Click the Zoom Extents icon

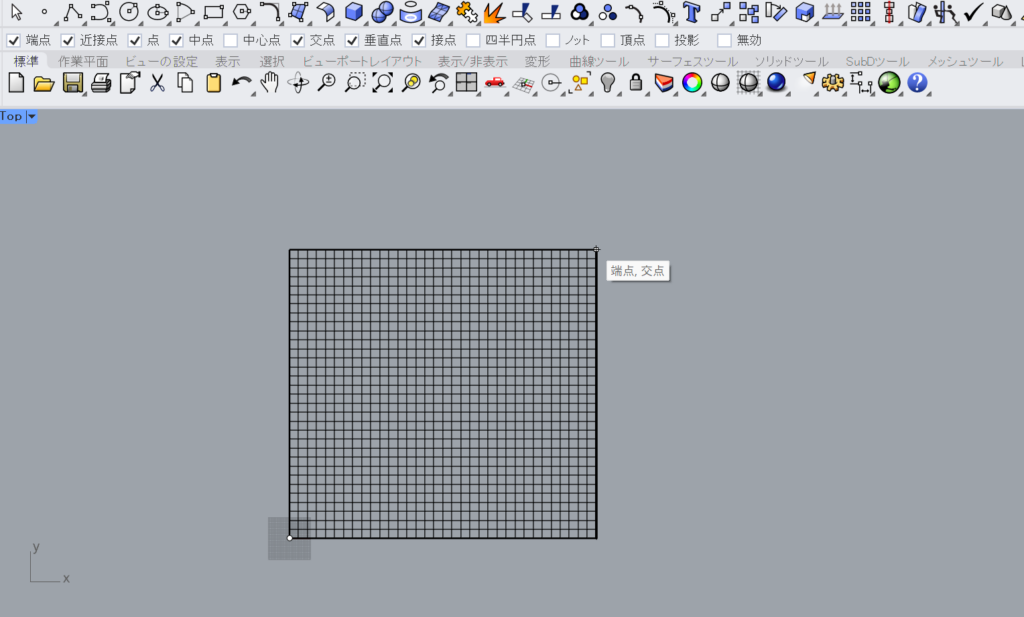(x=382, y=83)
